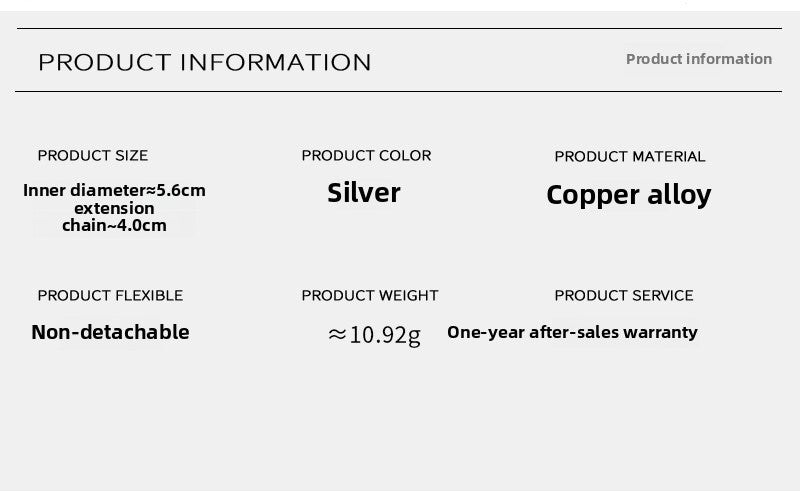Click the PRODUCT SERVICE label
The width and height of the screenshot is (800, 504).
click(624, 295)
